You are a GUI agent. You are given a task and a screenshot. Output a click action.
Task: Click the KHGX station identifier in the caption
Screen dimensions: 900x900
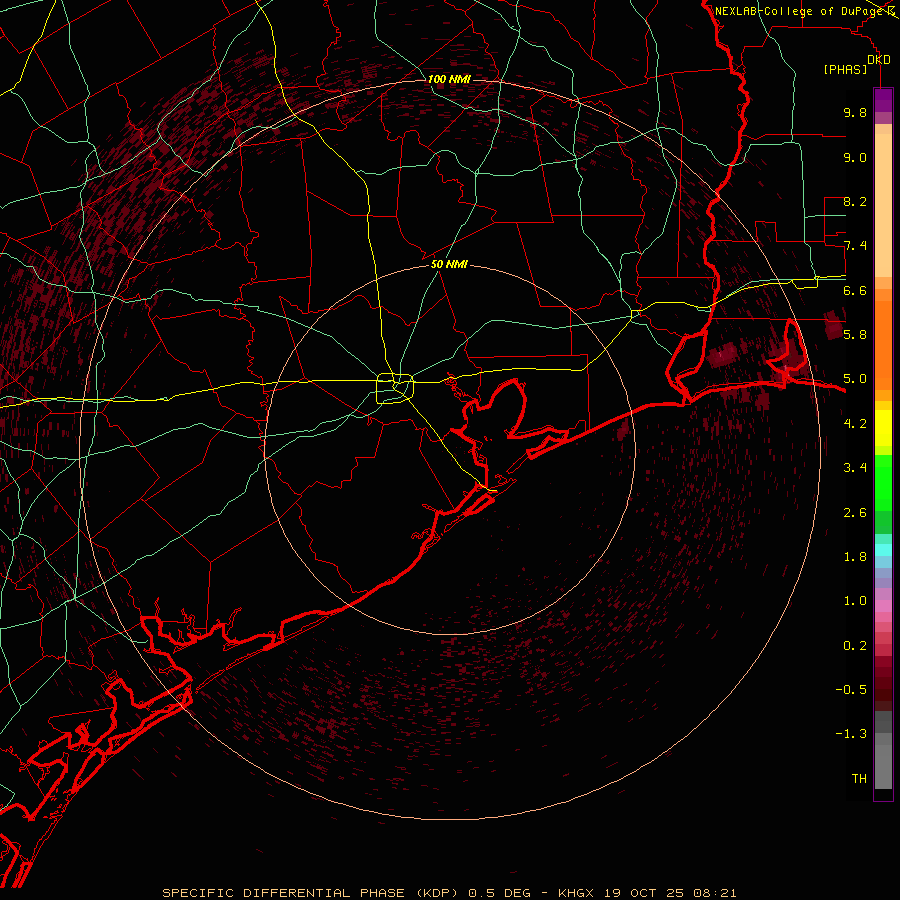click(x=577, y=893)
